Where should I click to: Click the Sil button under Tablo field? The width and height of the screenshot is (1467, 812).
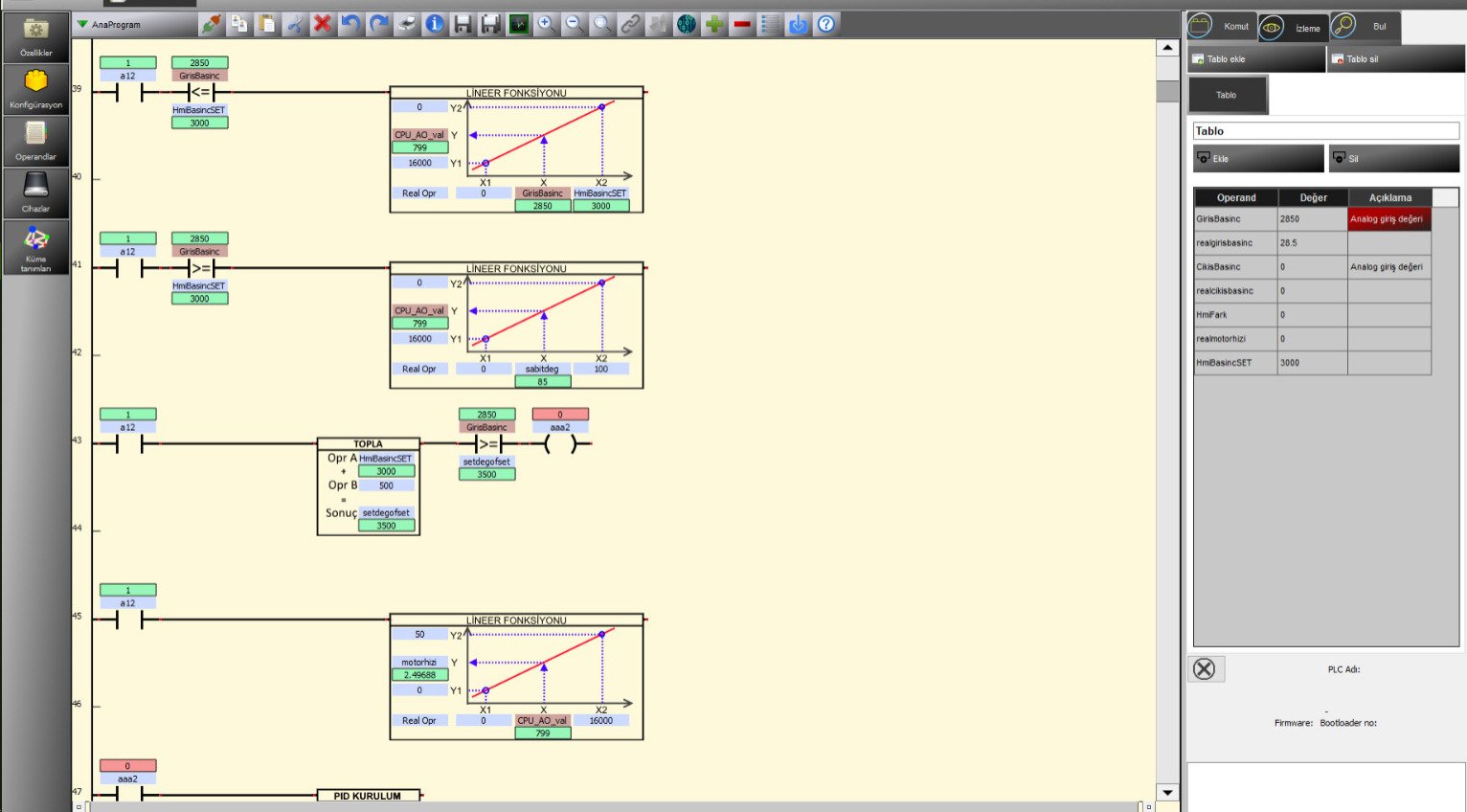point(1393,159)
